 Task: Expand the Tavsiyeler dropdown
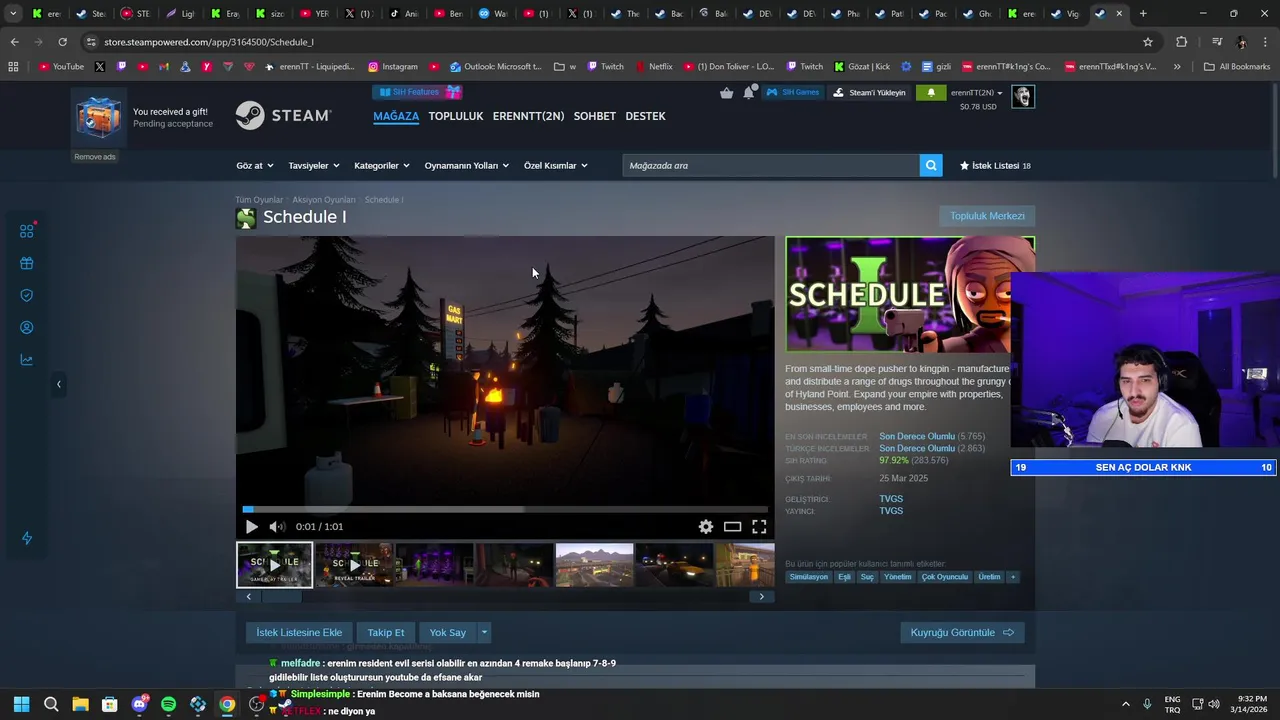click(314, 166)
